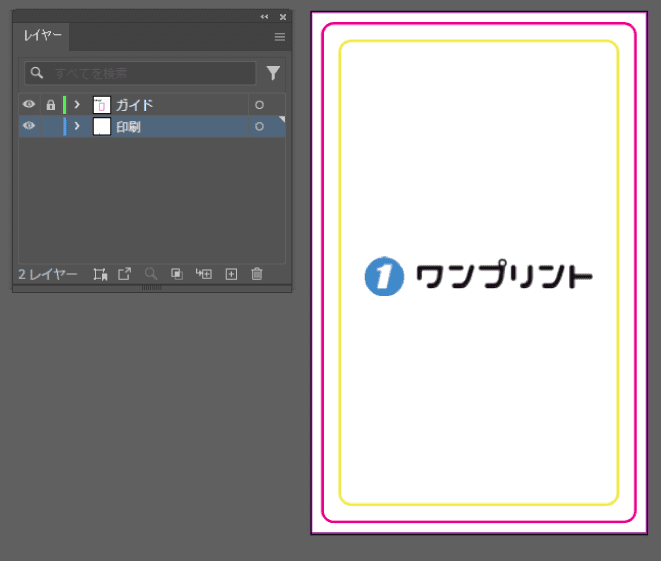
Task: Click the Make/Release Clipping Mask icon
Action: [177, 274]
